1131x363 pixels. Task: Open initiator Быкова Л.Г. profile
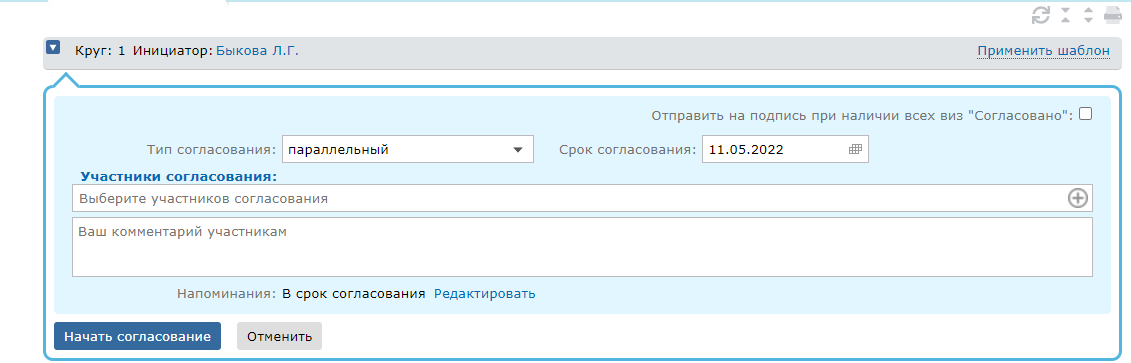(257, 51)
